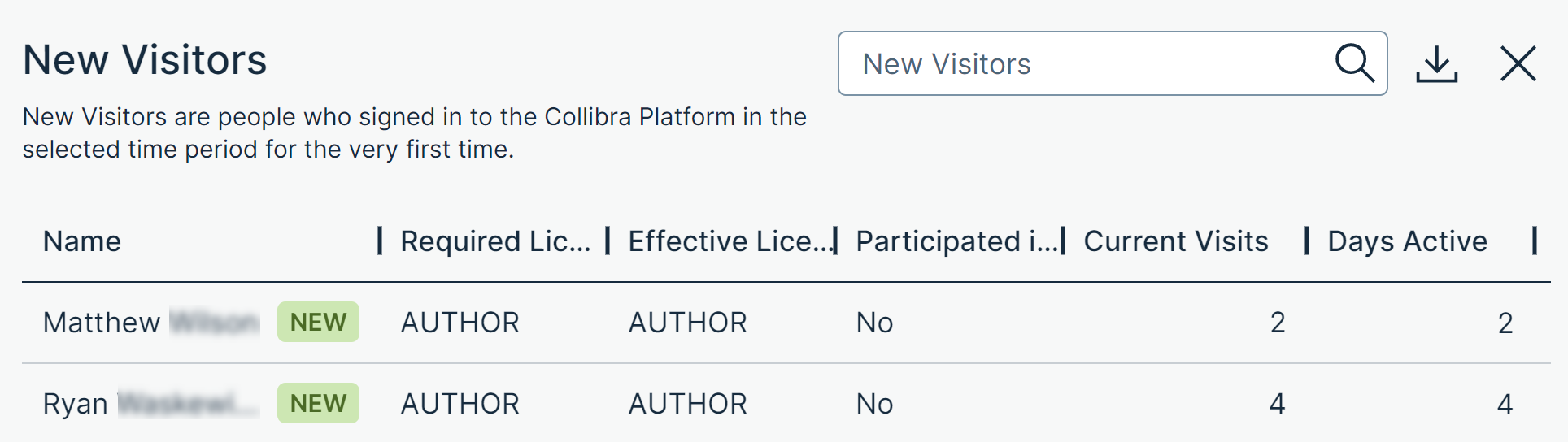Image resolution: width=1568 pixels, height=442 pixels.
Task: Click the NEW badge beside Ryan
Action: (x=318, y=404)
